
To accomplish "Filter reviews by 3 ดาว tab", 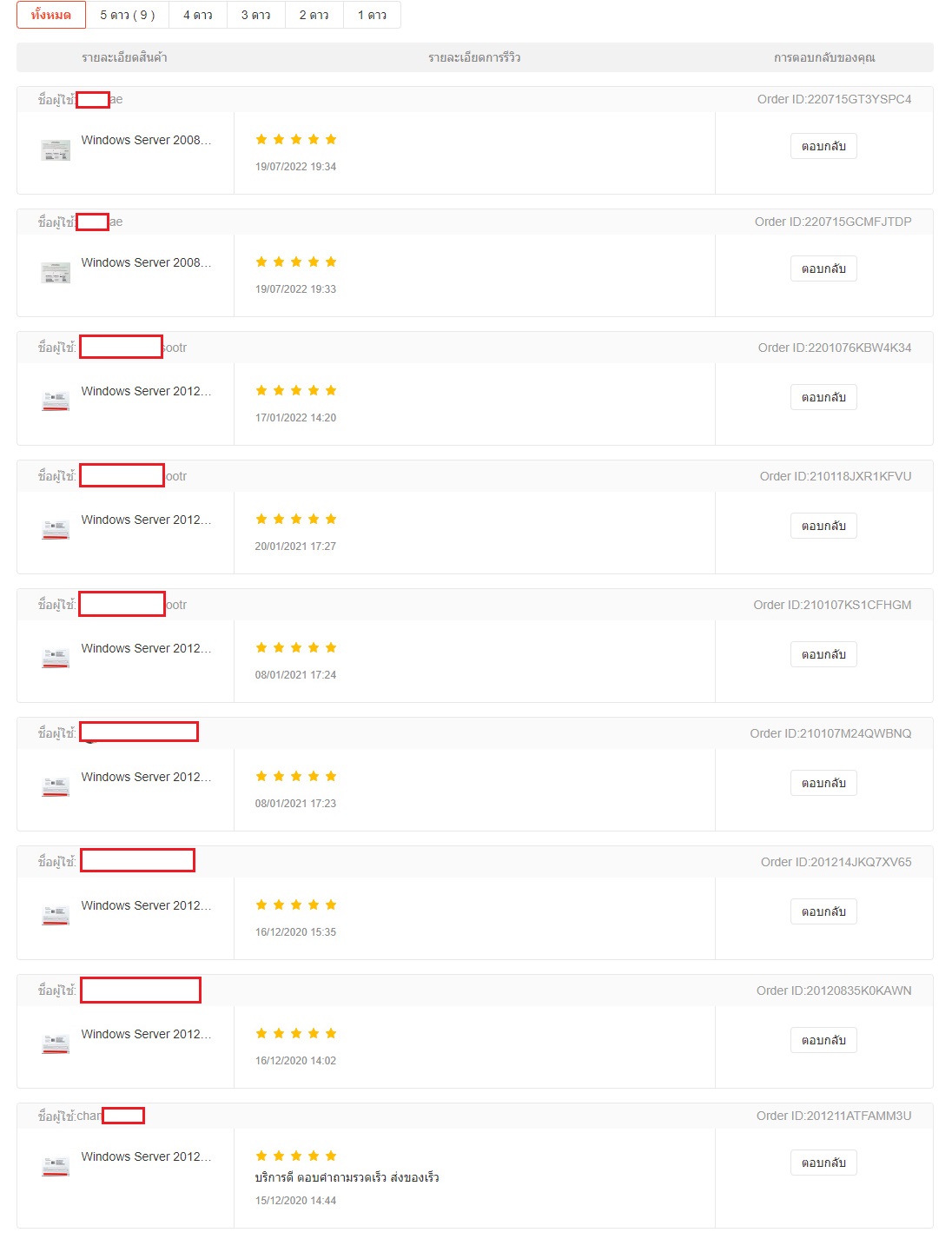I will tap(256, 15).
